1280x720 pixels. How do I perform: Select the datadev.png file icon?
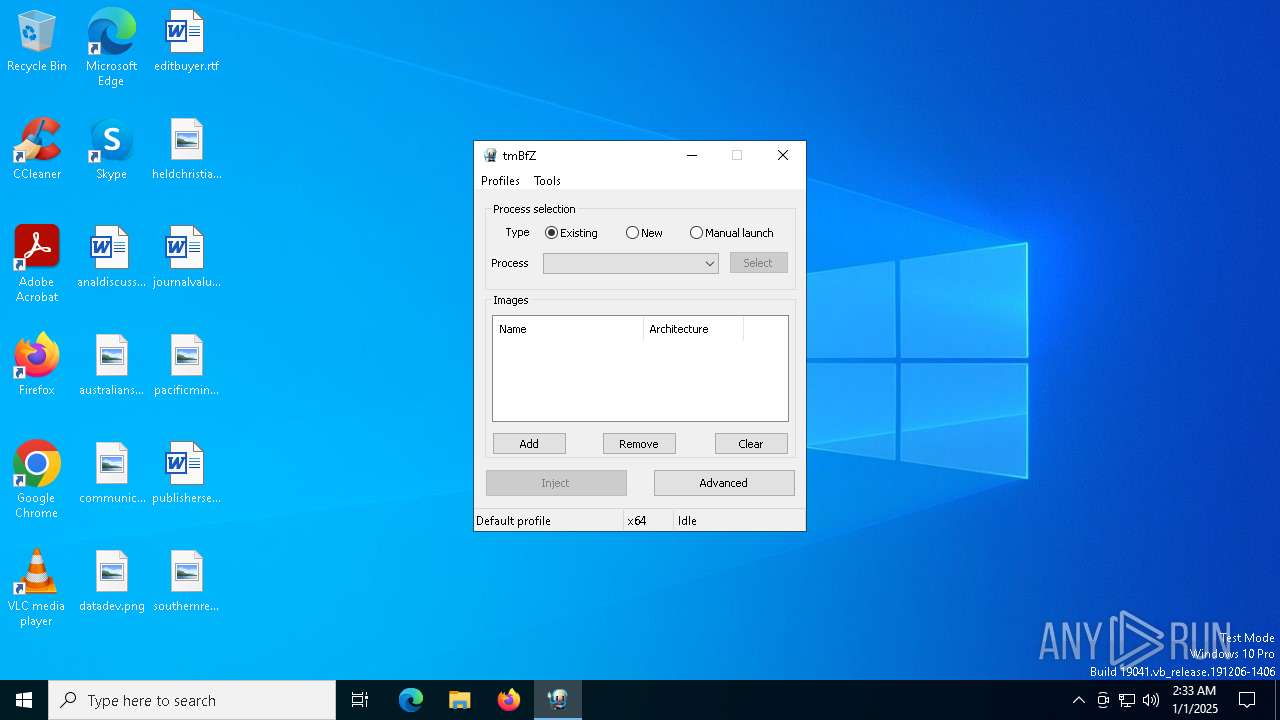click(x=111, y=582)
